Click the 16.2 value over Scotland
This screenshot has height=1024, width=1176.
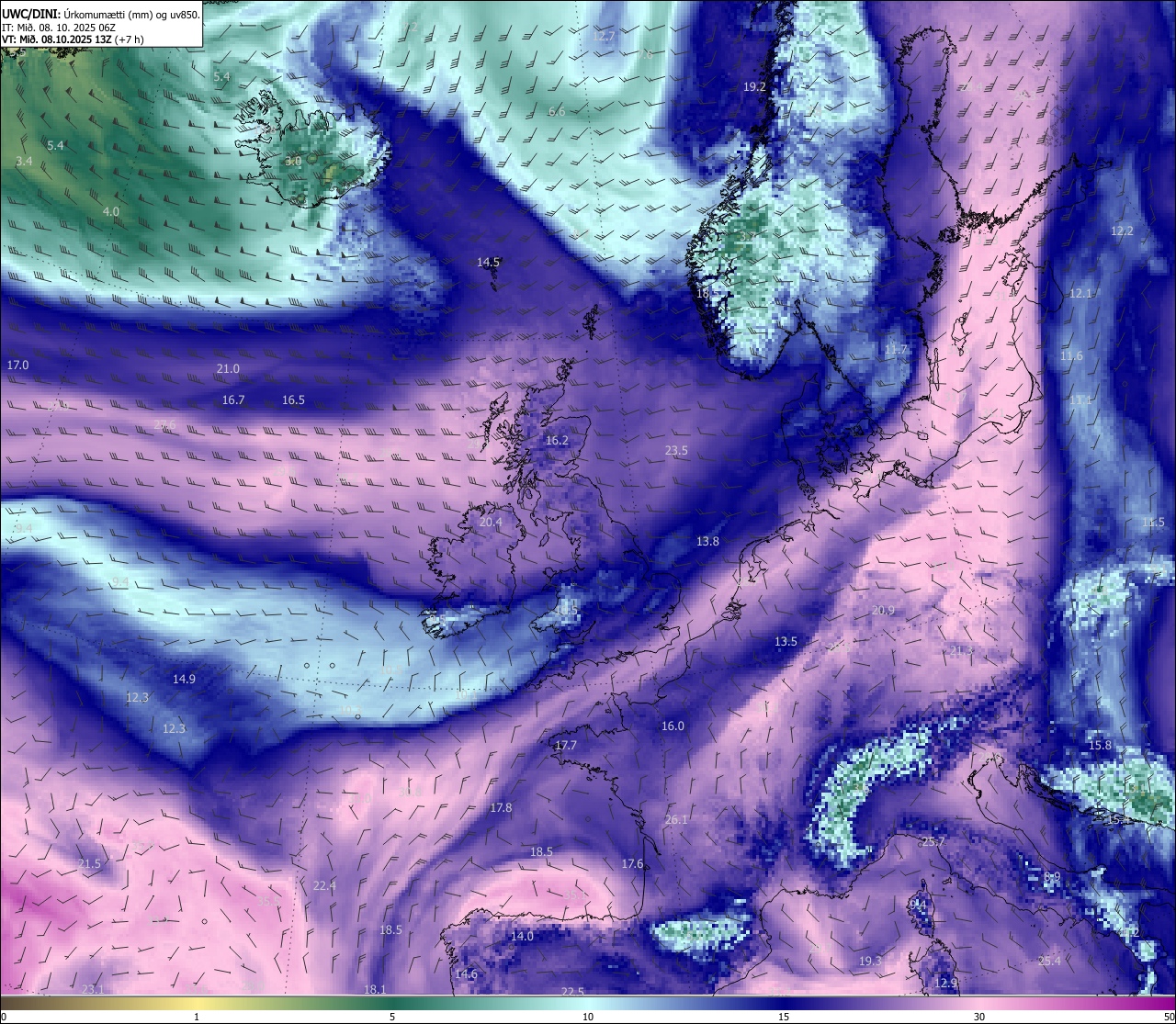tap(557, 440)
